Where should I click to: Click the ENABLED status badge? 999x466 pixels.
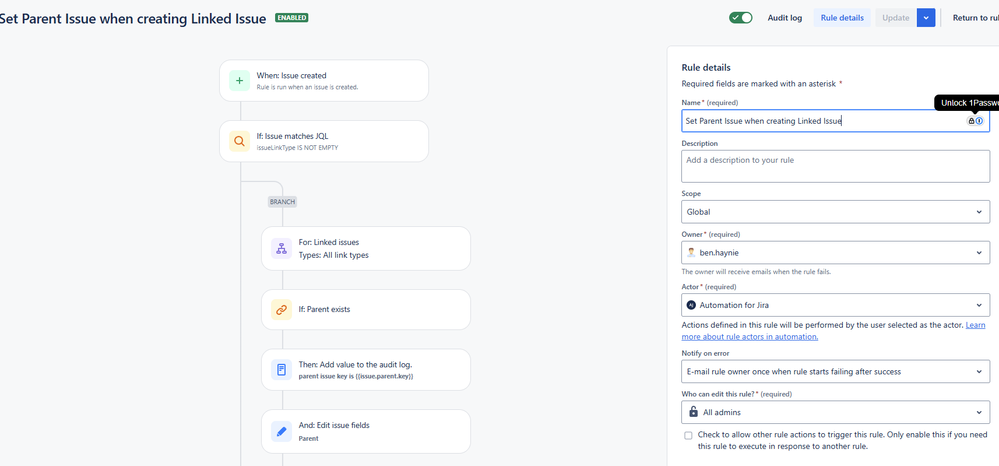tap(292, 18)
